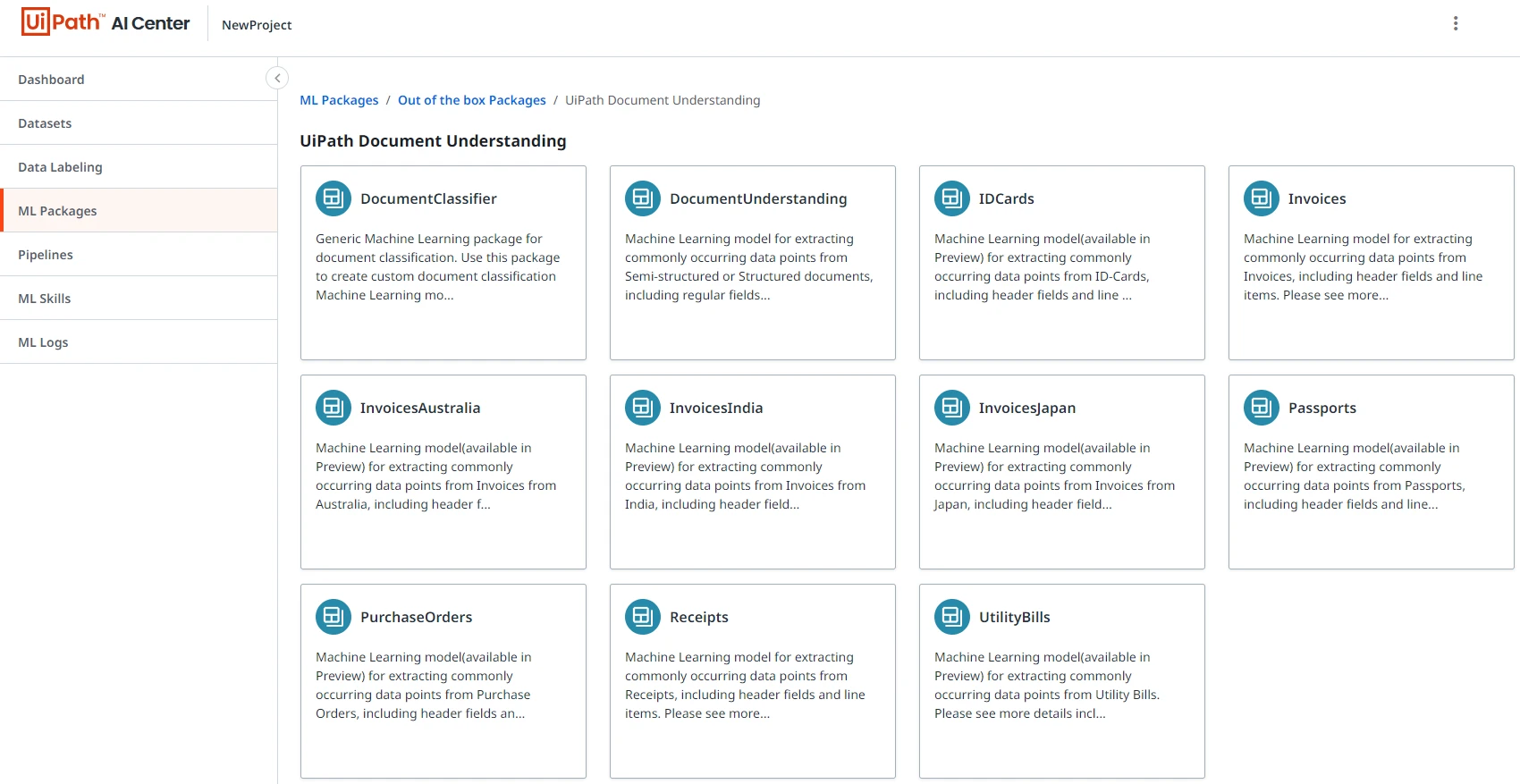
Task: Click the IDCards card description text
Action: (x=1043, y=266)
